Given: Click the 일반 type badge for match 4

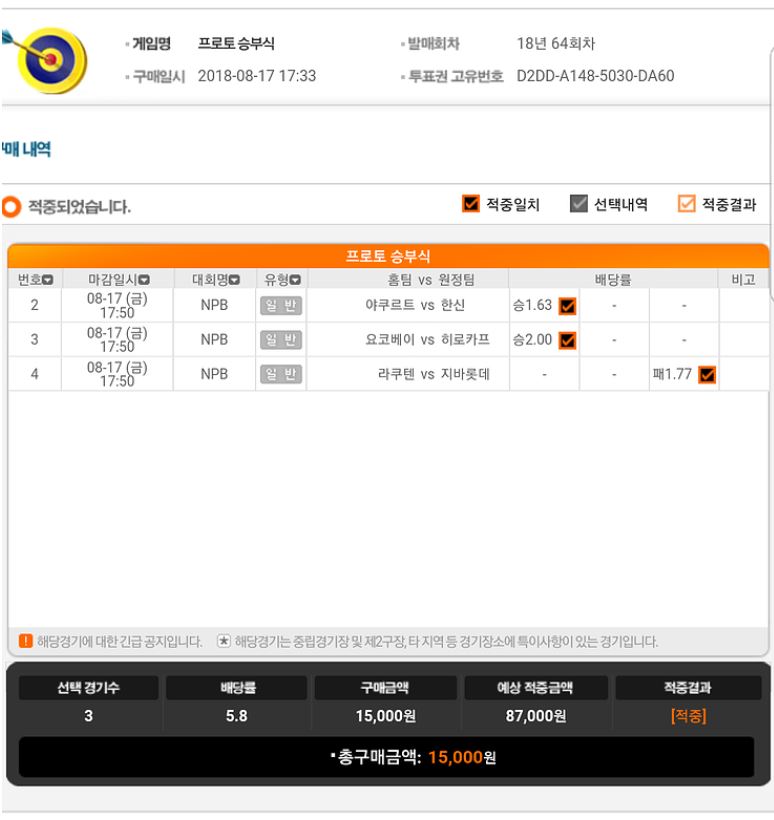Looking at the screenshot, I should click(281, 374).
